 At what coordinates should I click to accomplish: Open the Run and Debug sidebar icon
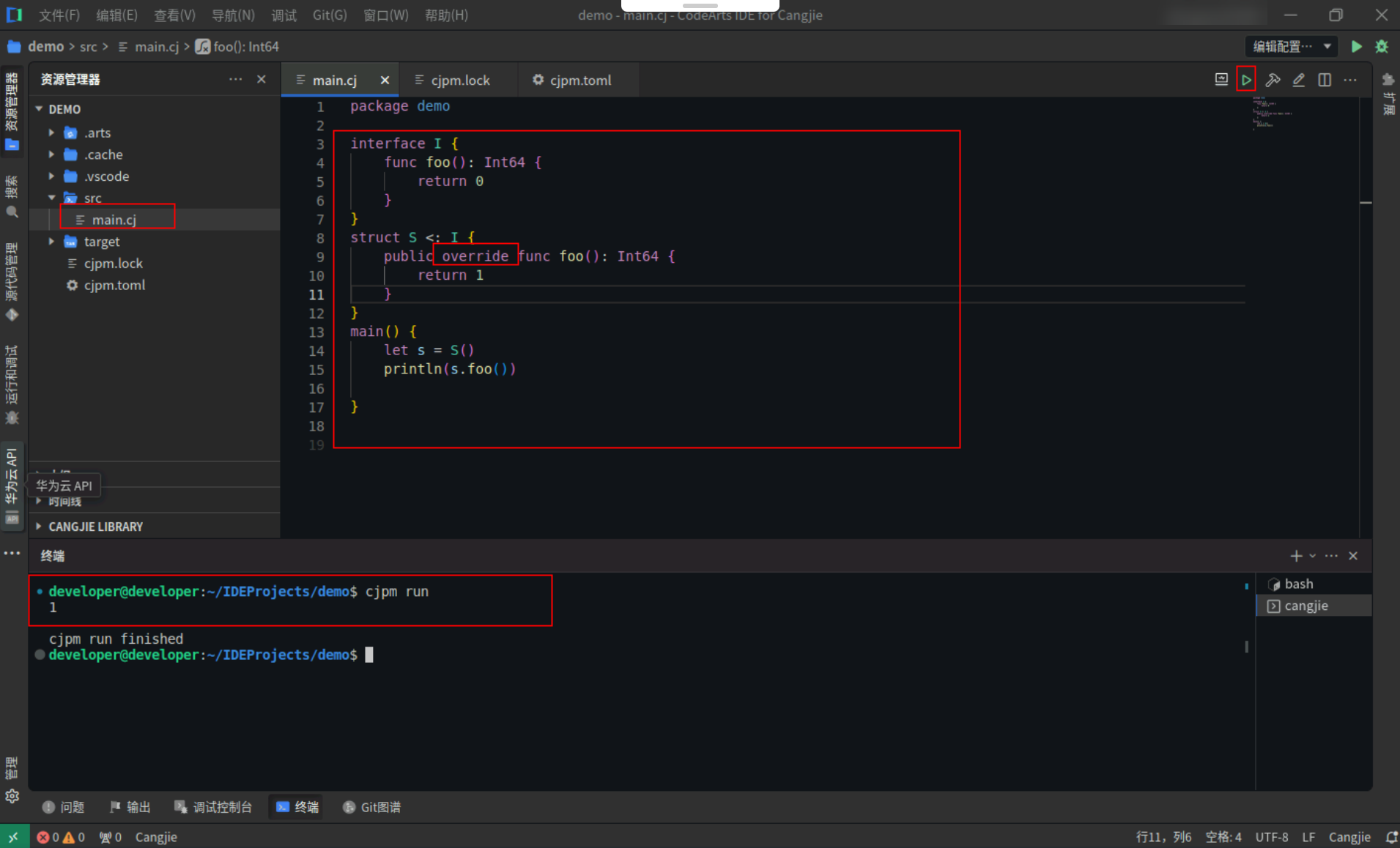click(12, 385)
